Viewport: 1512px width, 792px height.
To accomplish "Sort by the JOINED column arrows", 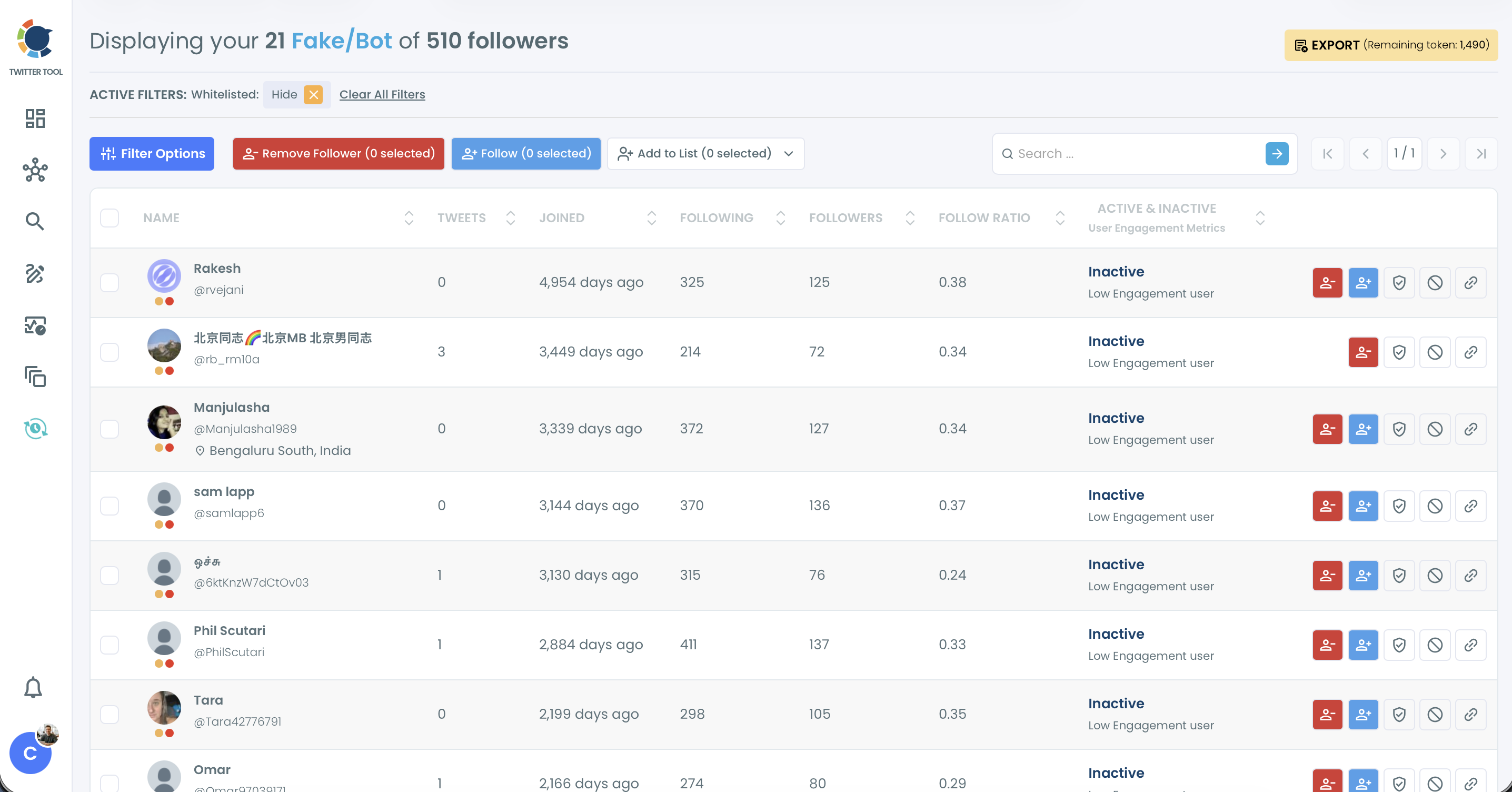I will [651, 218].
